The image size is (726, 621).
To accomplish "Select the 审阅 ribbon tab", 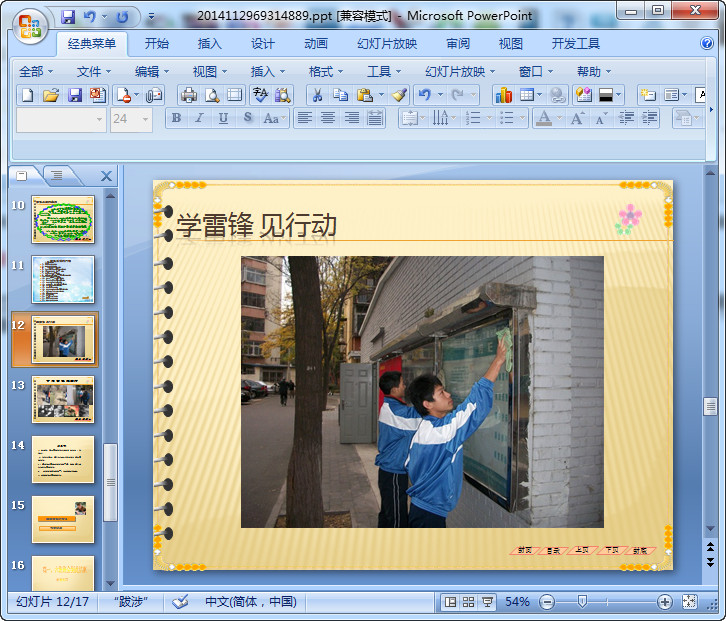I will pyautogui.click(x=457, y=44).
